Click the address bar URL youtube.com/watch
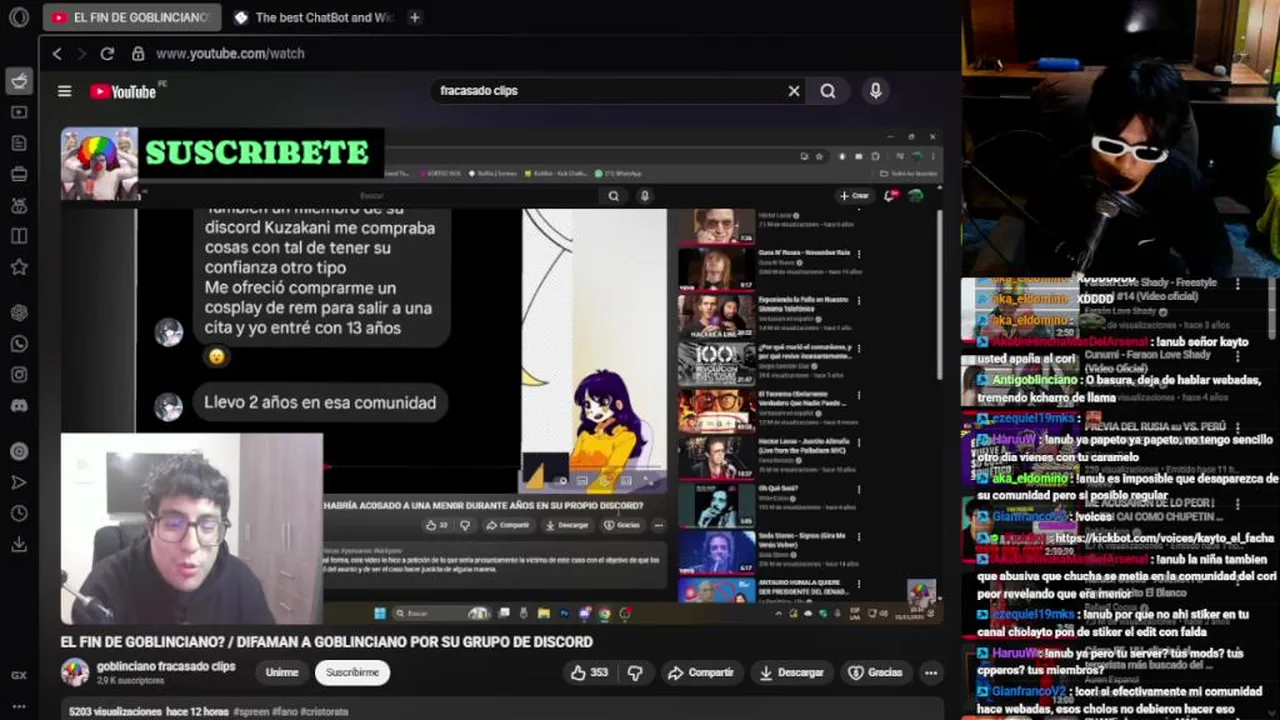This screenshot has height=720, width=1280. tap(230, 54)
